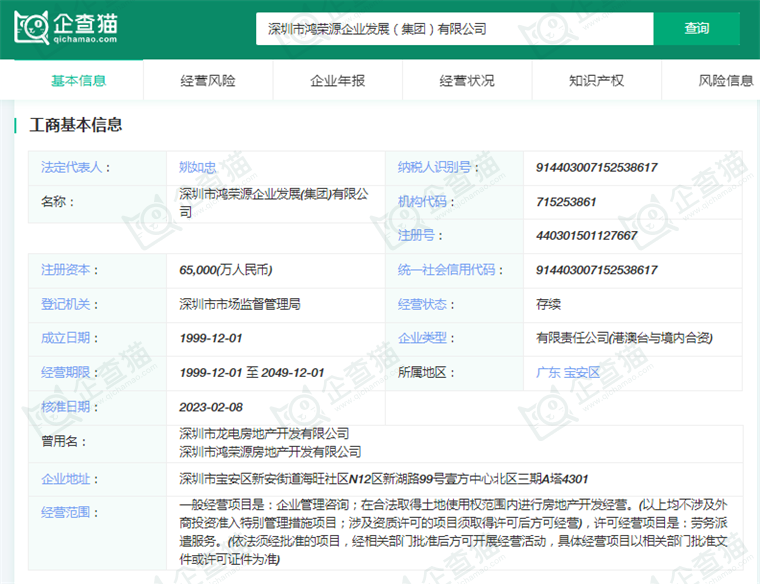760x584 pixels.
Task: Select 有限责任公司(港澳台与境内合资) text
Action: (624, 338)
